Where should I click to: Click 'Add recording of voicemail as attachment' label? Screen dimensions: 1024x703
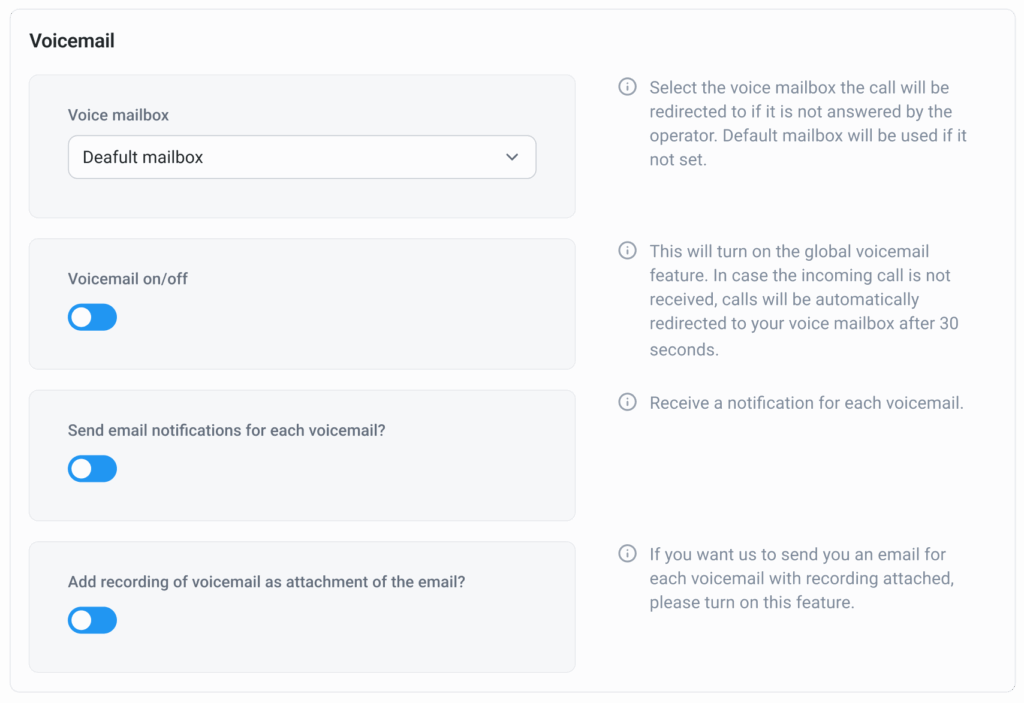tap(266, 582)
